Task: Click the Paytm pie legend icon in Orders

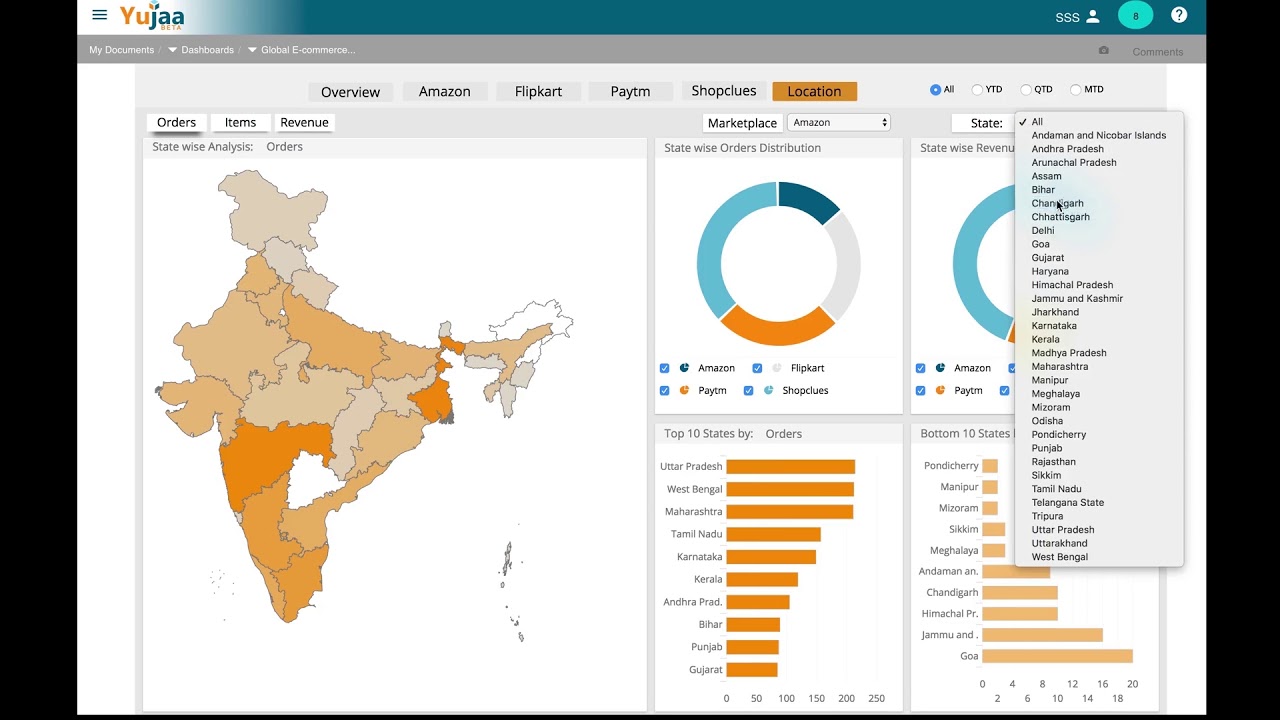Action: tap(685, 390)
